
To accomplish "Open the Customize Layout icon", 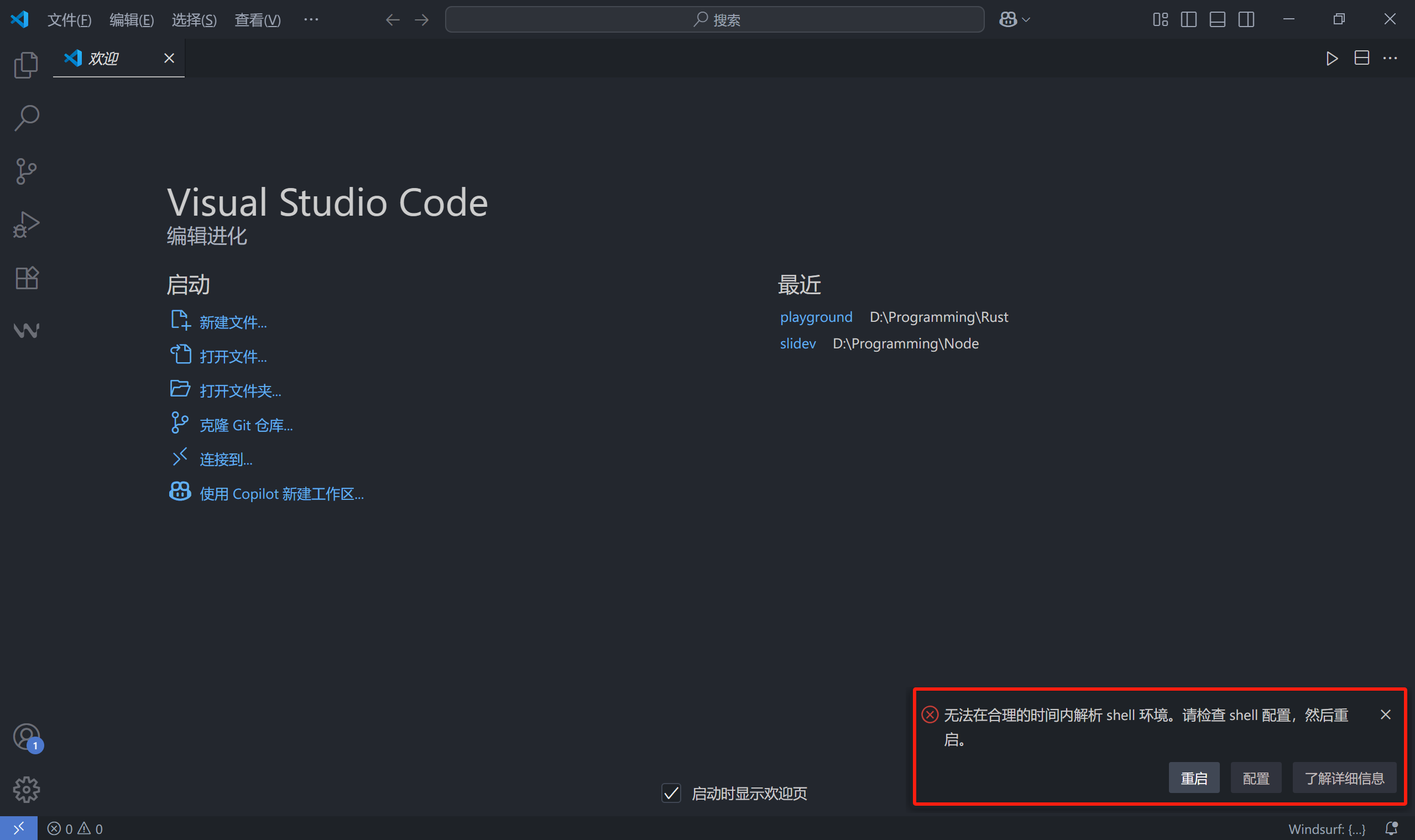I will coord(1160,20).
